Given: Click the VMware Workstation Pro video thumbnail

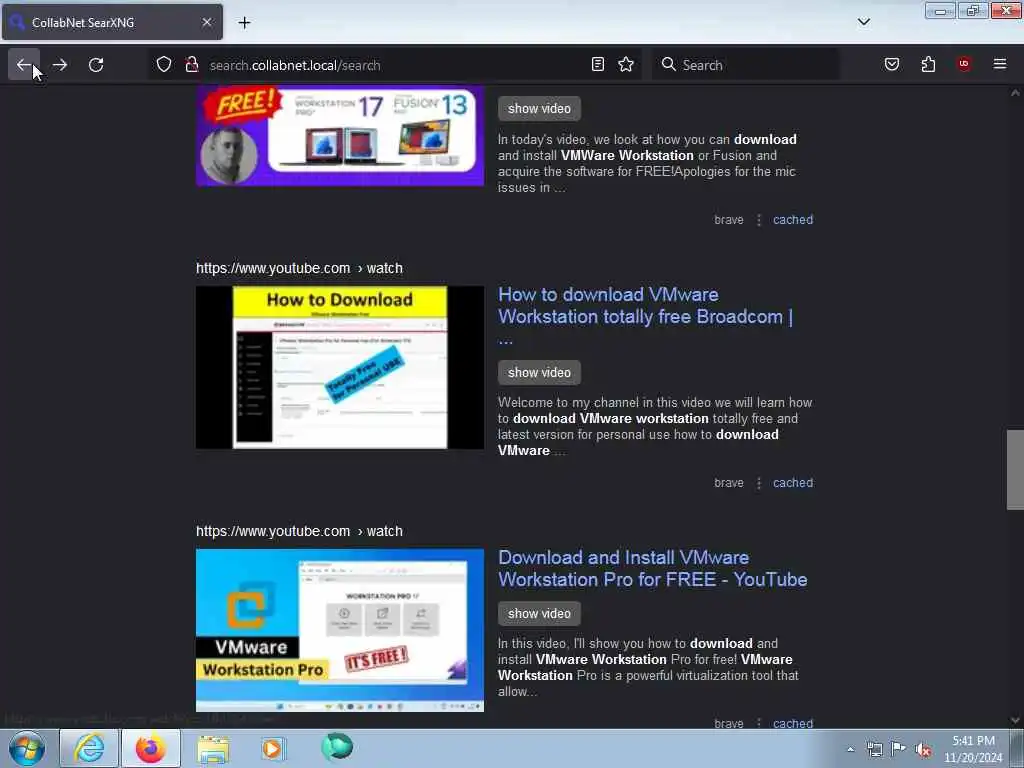Looking at the screenshot, I should (x=340, y=630).
